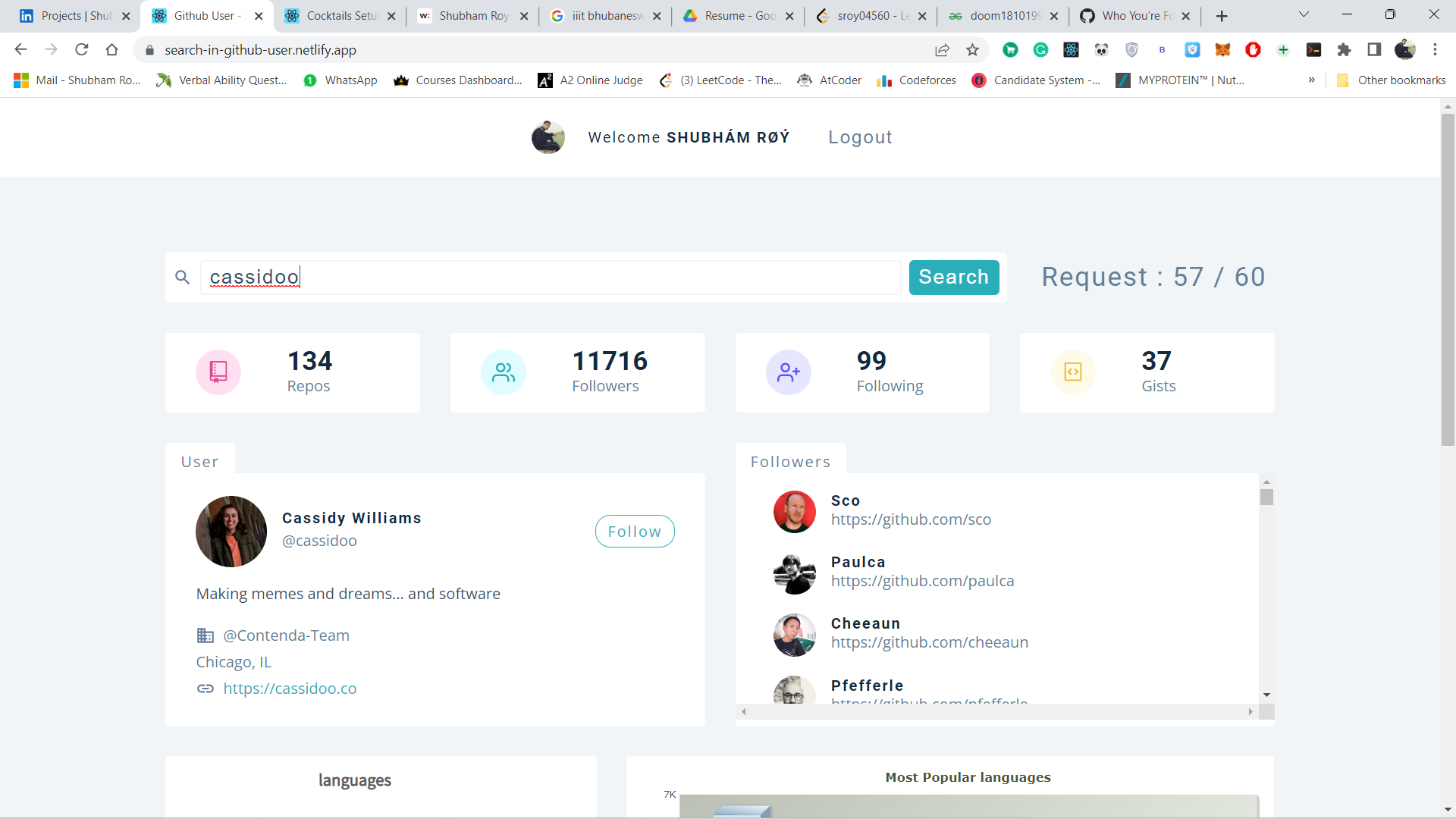The width and height of the screenshot is (1456, 819).
Task: Click the share page icon in address bar
Action: (942, 50)
